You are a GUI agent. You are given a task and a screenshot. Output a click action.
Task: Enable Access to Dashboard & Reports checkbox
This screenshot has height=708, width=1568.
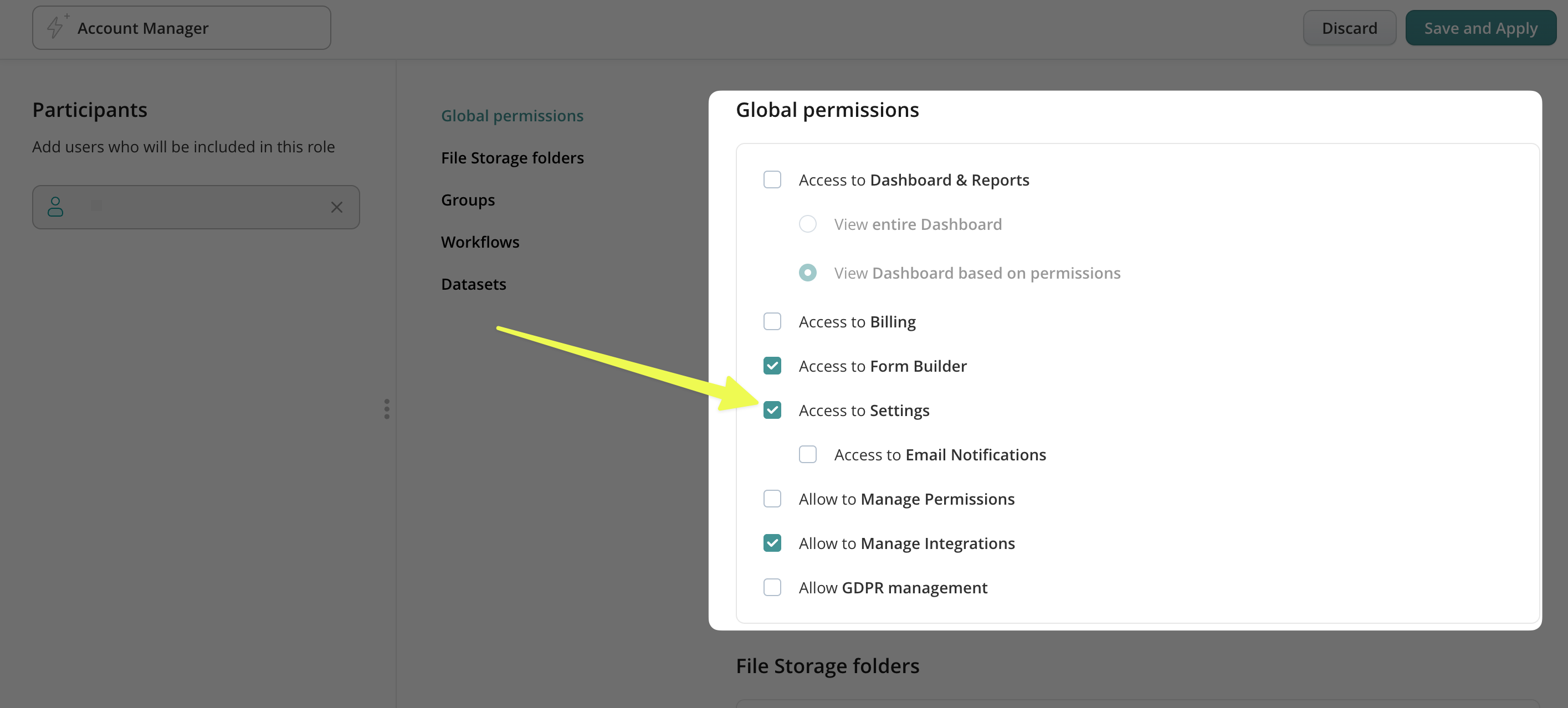tap(772, 179)
